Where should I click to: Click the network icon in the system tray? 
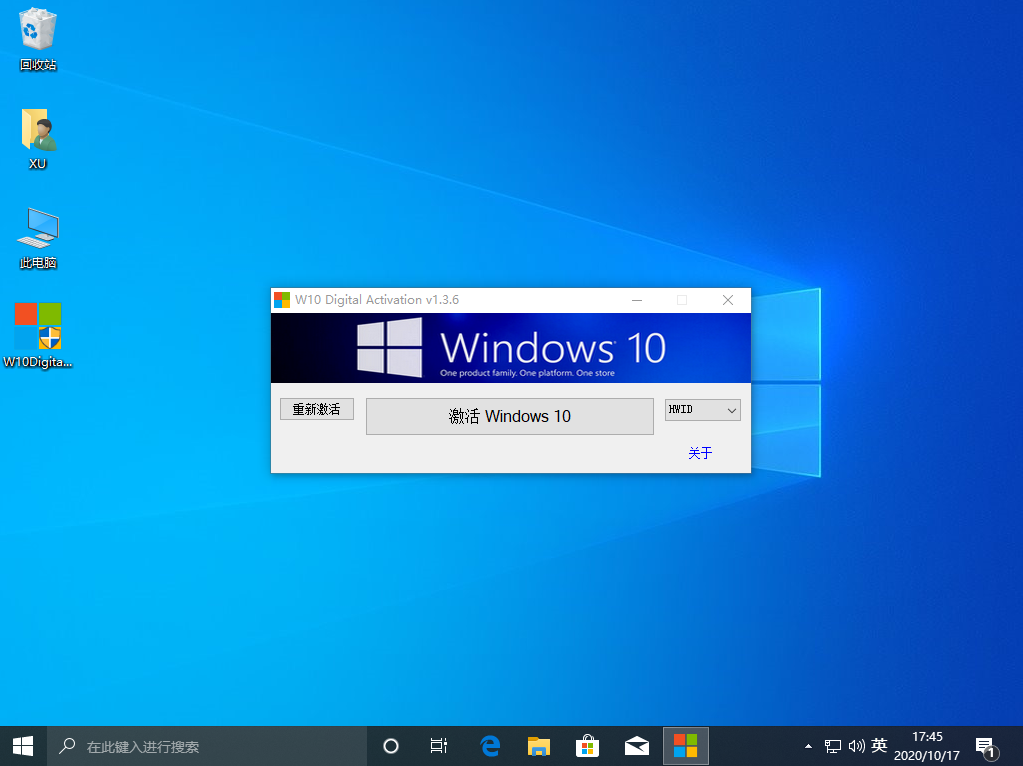(x=832, y=745)
